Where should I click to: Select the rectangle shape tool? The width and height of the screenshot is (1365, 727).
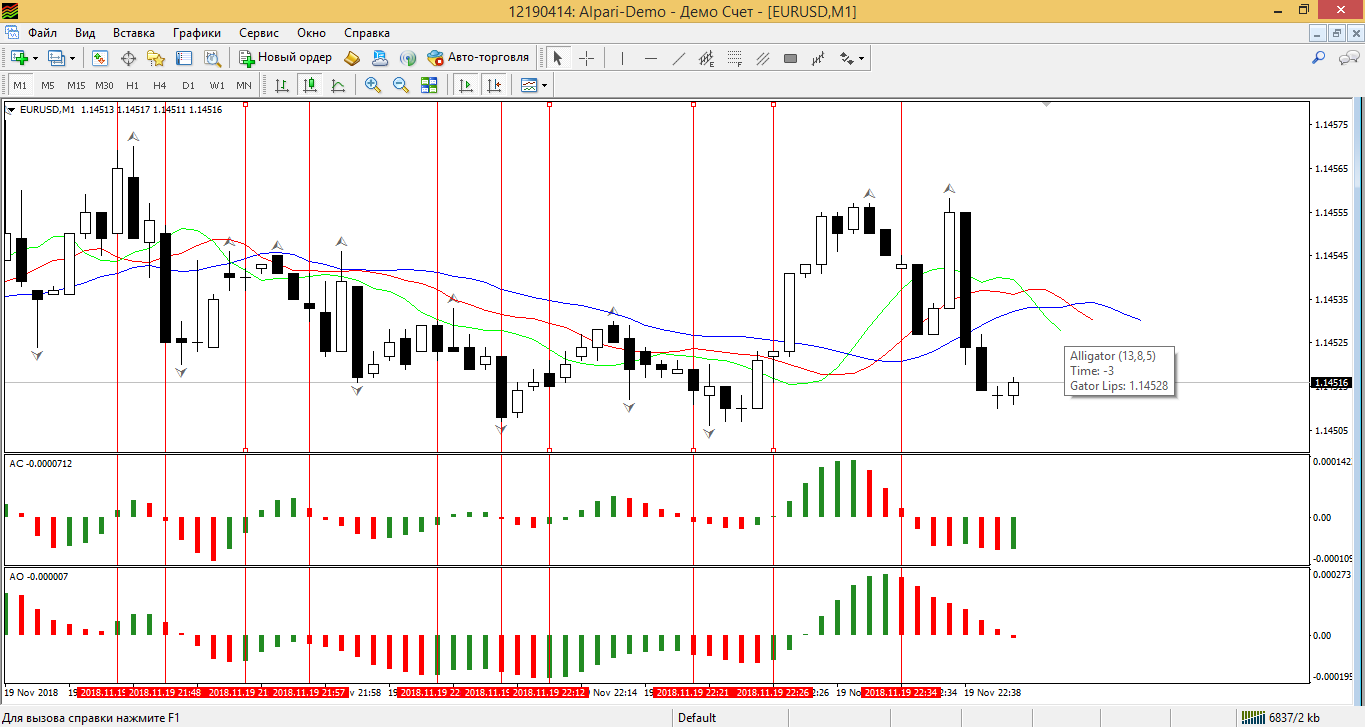pos(790,58)
